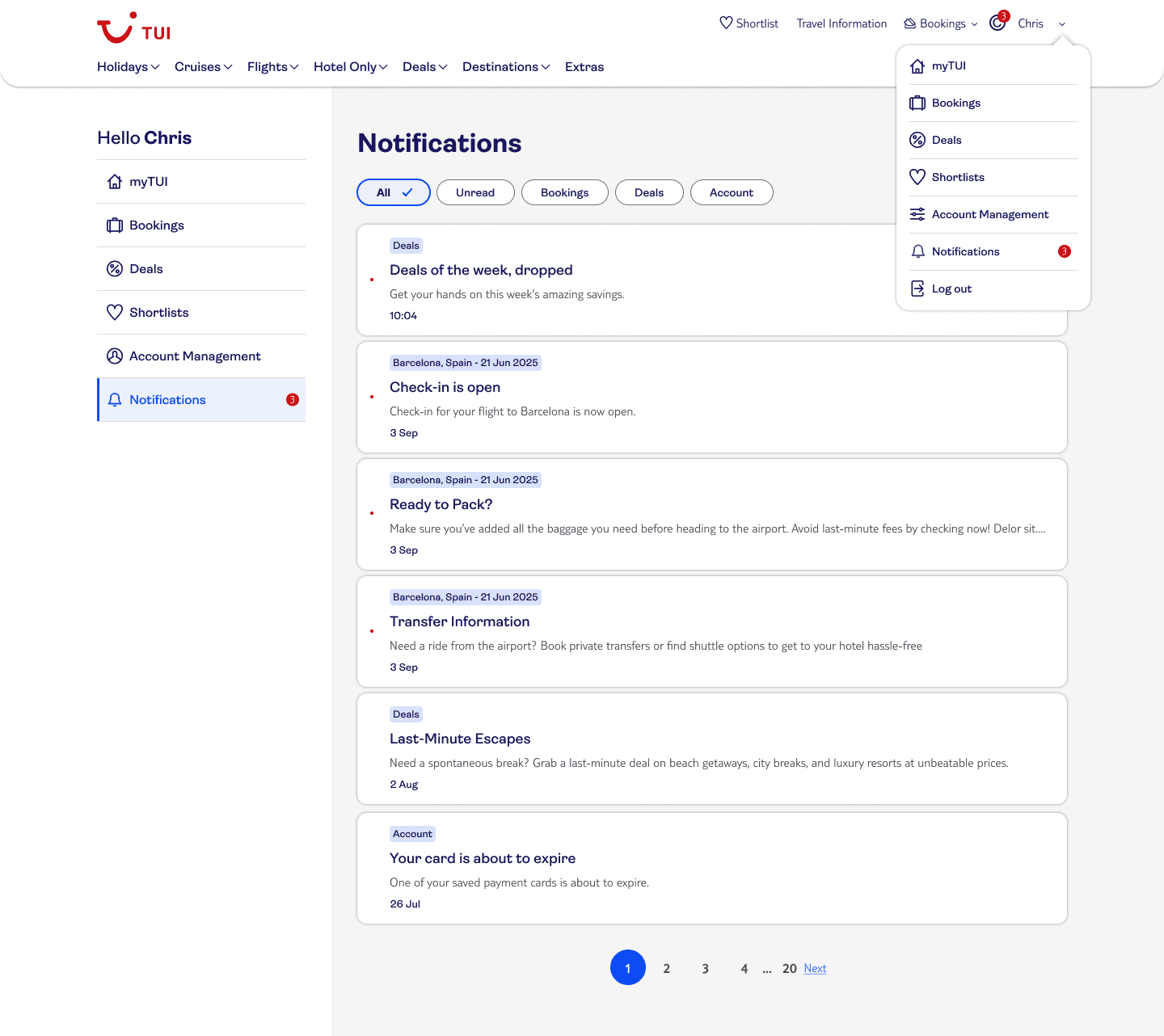The width and height of the screenshot is (1164, 1036).
Task: Click the Bookings suitcase icon in dropdown menu
Action: coord(917,103)
